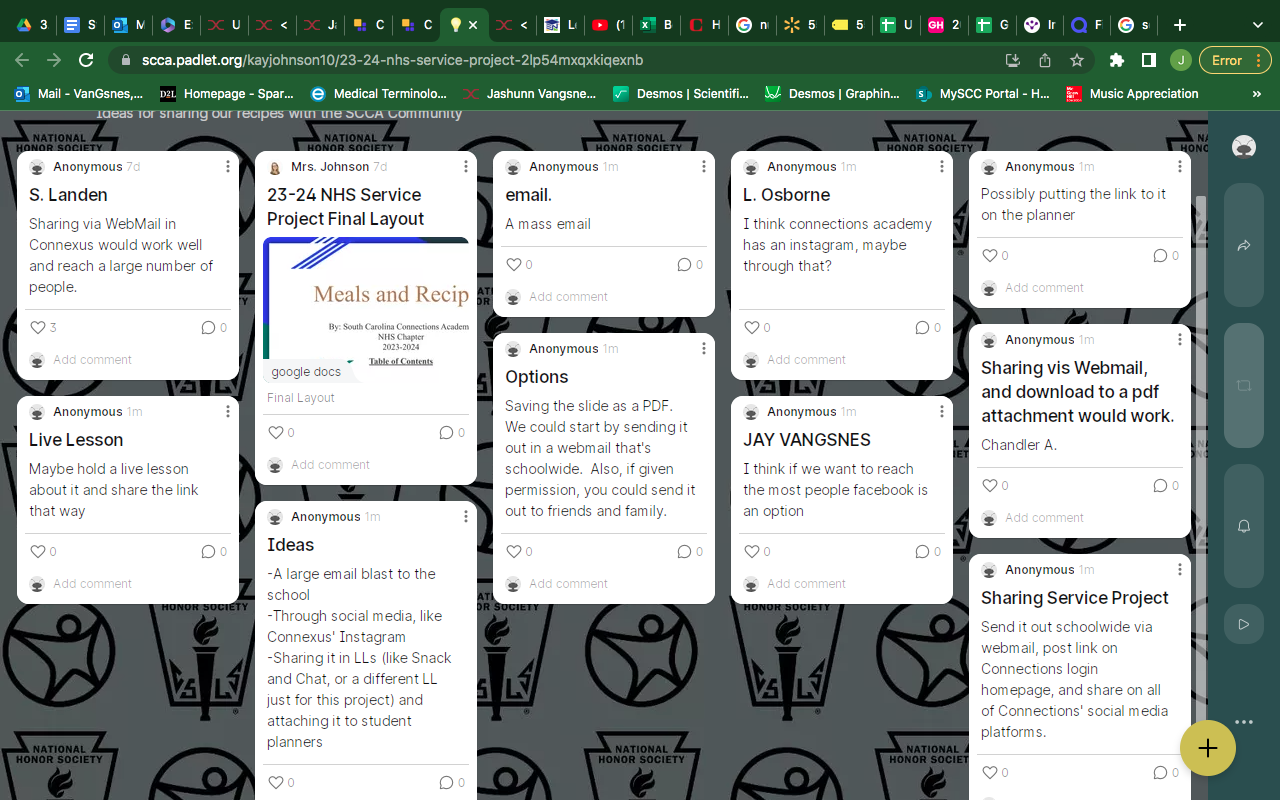Open the Homepage - Spar... bookmark
1280x800 pixels.
pyautogui.click(x=228, y=94)
